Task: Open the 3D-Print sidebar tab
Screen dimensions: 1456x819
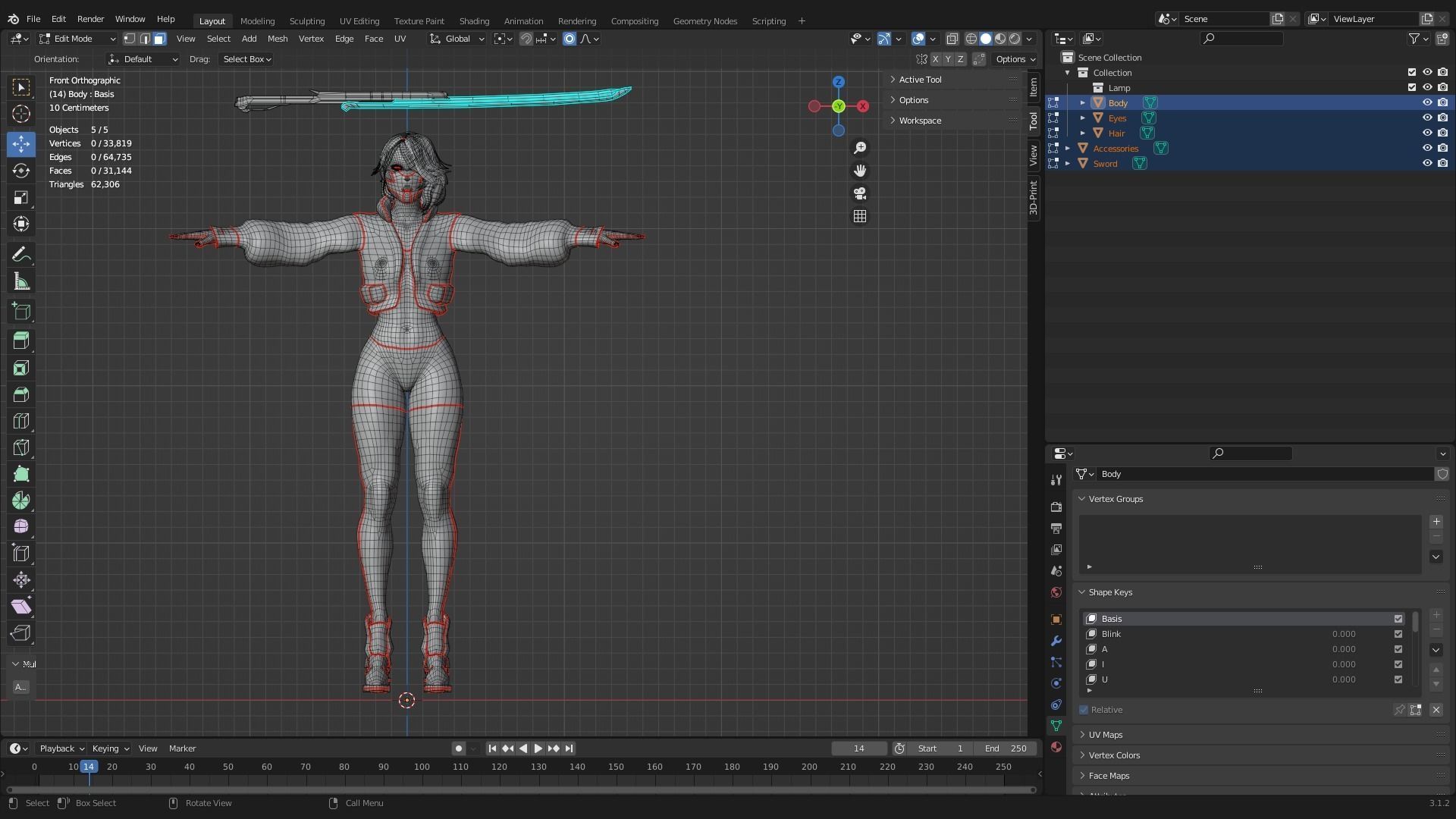Action: tap(1034, 198)
